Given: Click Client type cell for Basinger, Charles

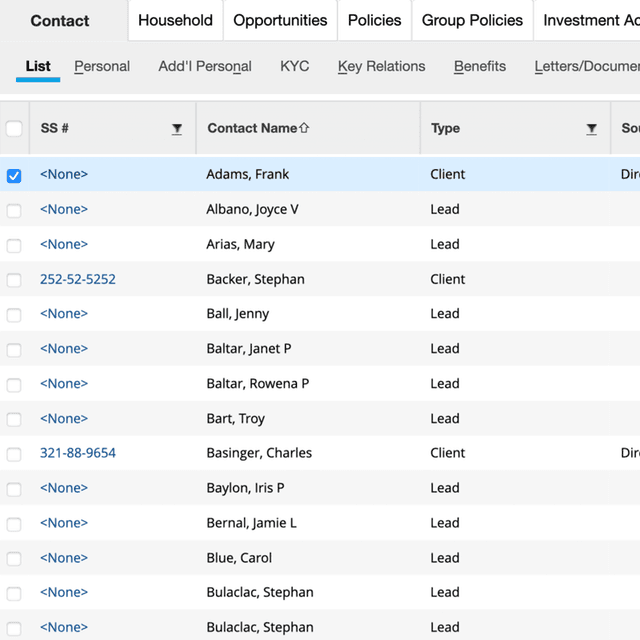Looking at the screenshot, I should (447, 453).
